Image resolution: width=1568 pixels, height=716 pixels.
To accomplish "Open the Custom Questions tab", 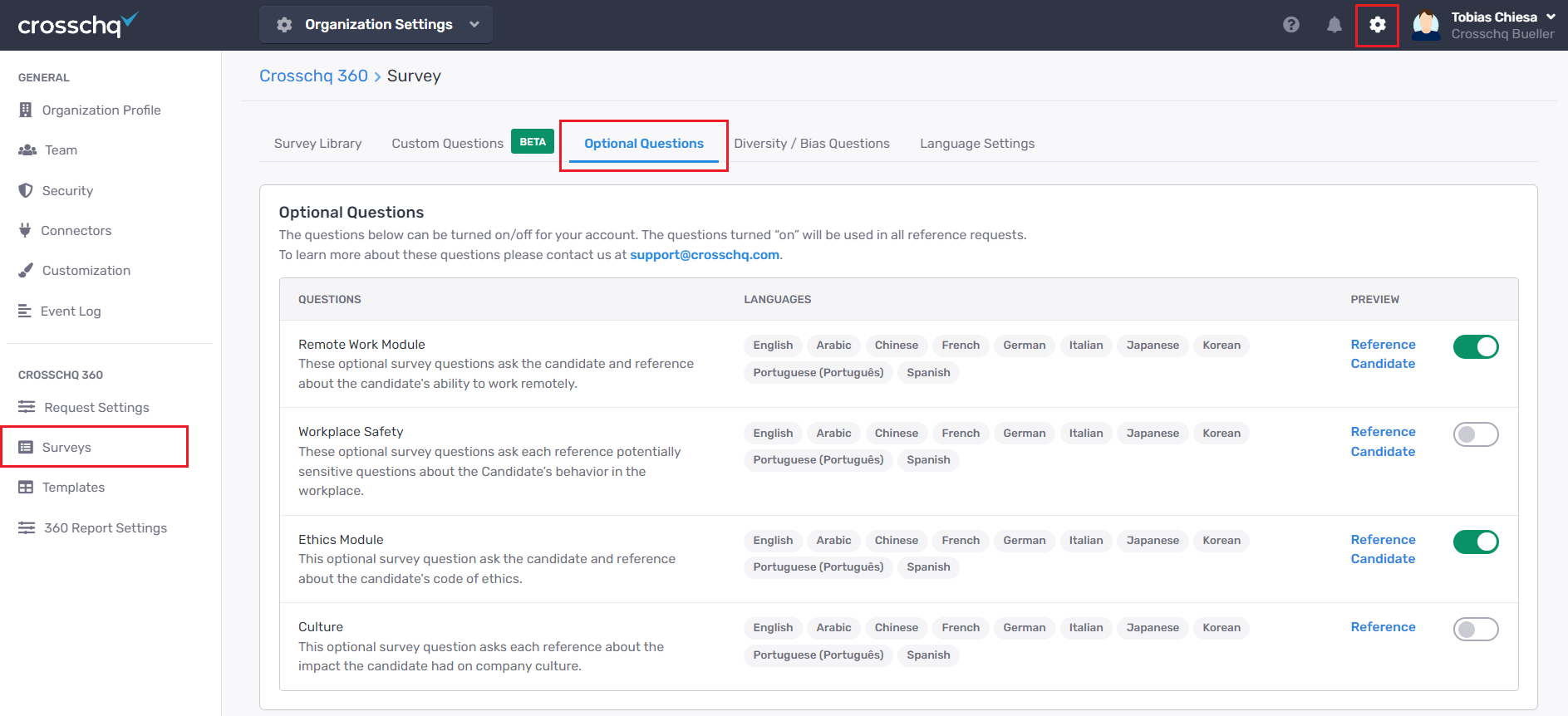I will click(447, 143).
